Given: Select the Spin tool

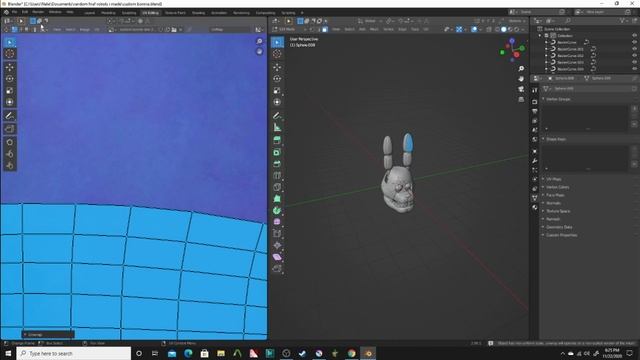Looking at the screenshot, I should 277,211.
